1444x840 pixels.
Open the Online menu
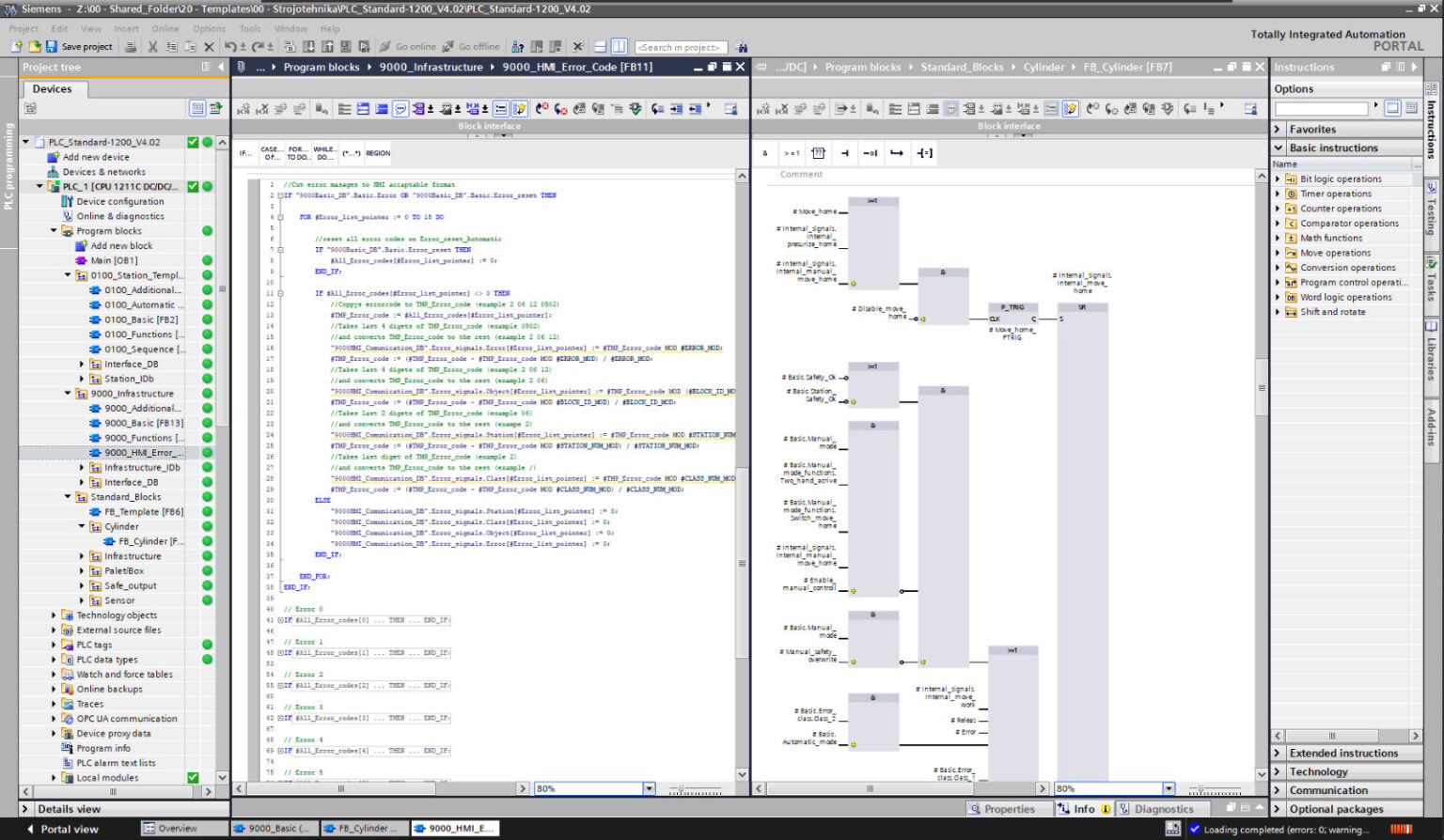[165, 29]
